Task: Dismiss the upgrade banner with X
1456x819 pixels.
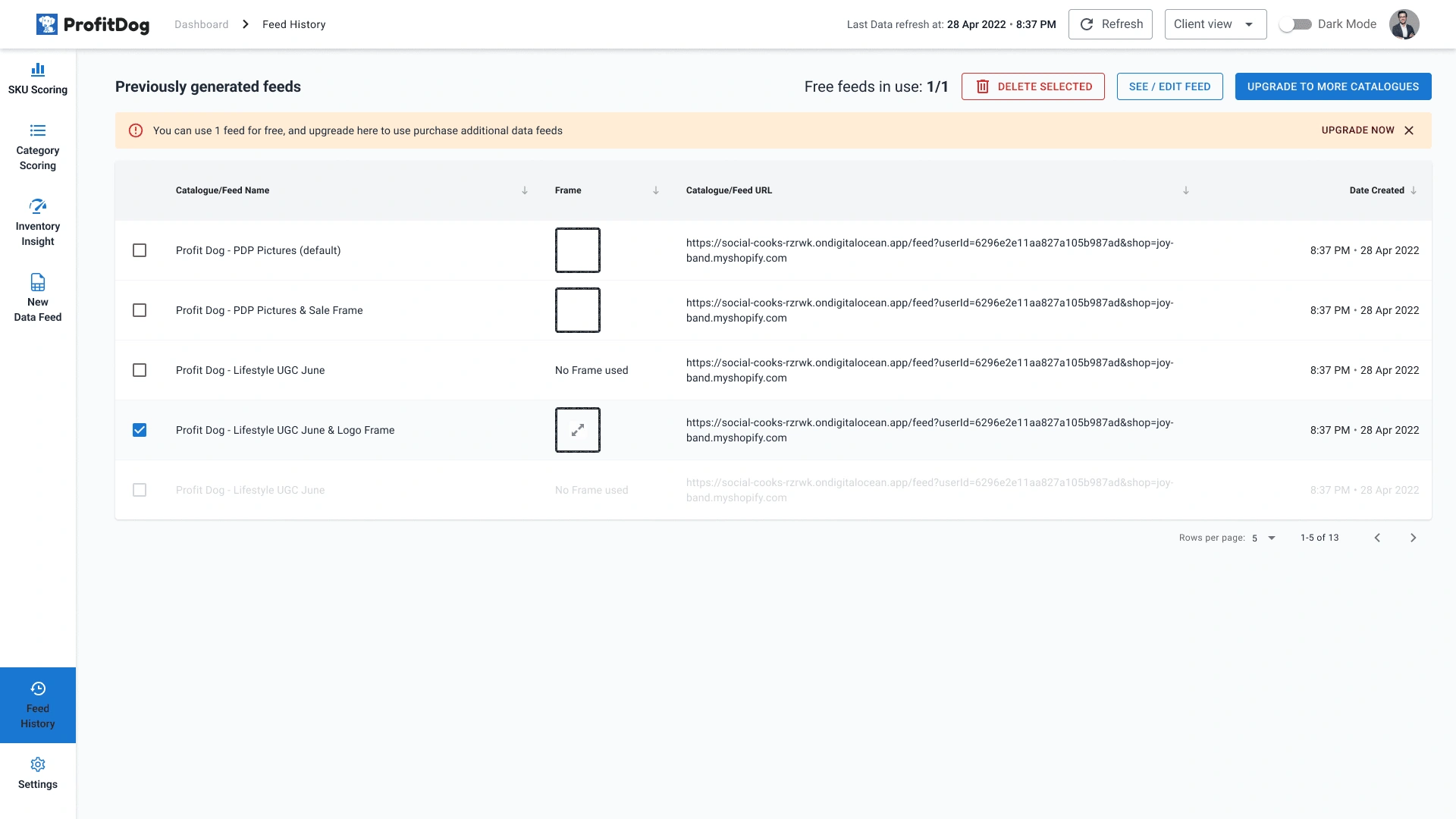Action: (1409, 130)
